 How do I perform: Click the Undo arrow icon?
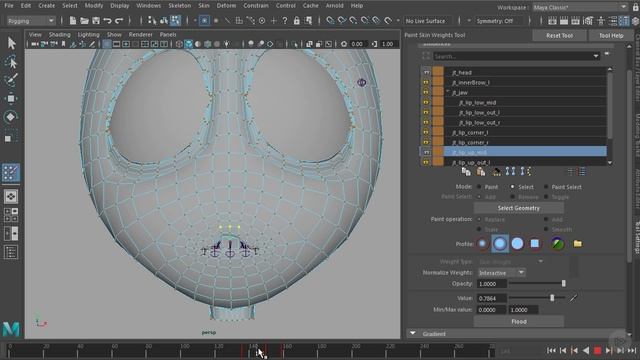pyautogui.click(x=107, y=21)
